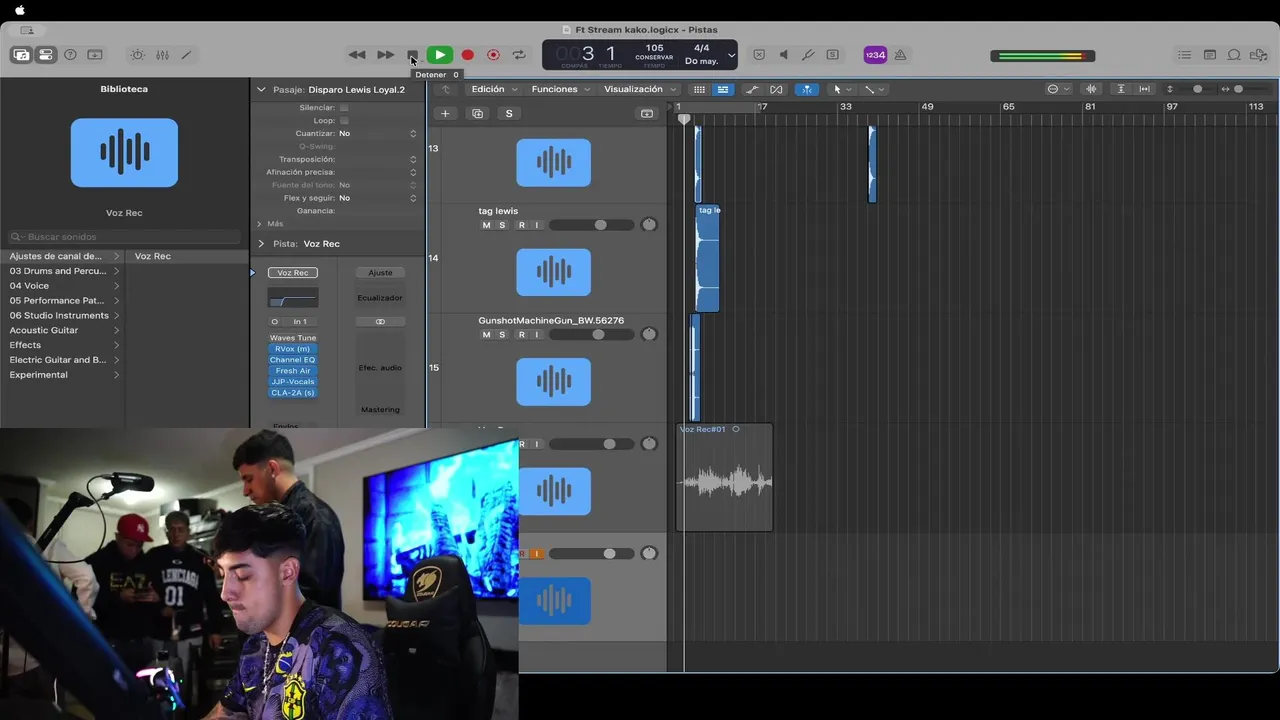Open the Transposición dropdown
This screenshot has width=1280, height=720.
coord(378,159)
